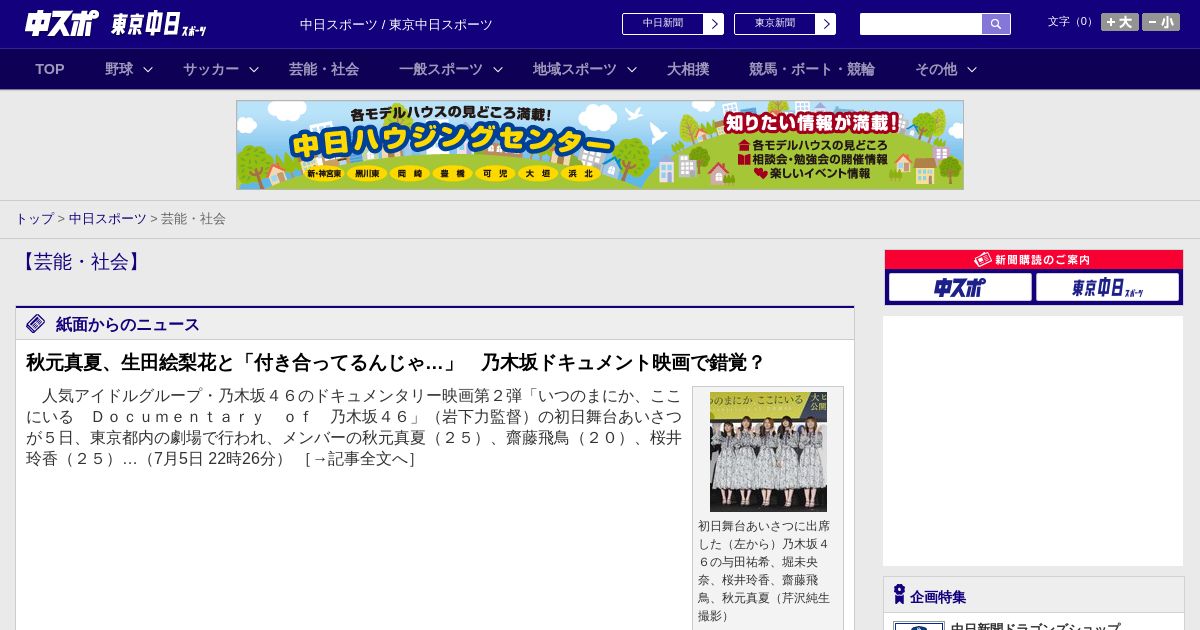Open the その他 menu
The width and height of the screenshot is (1200, 630).
[x=936, y=69]
